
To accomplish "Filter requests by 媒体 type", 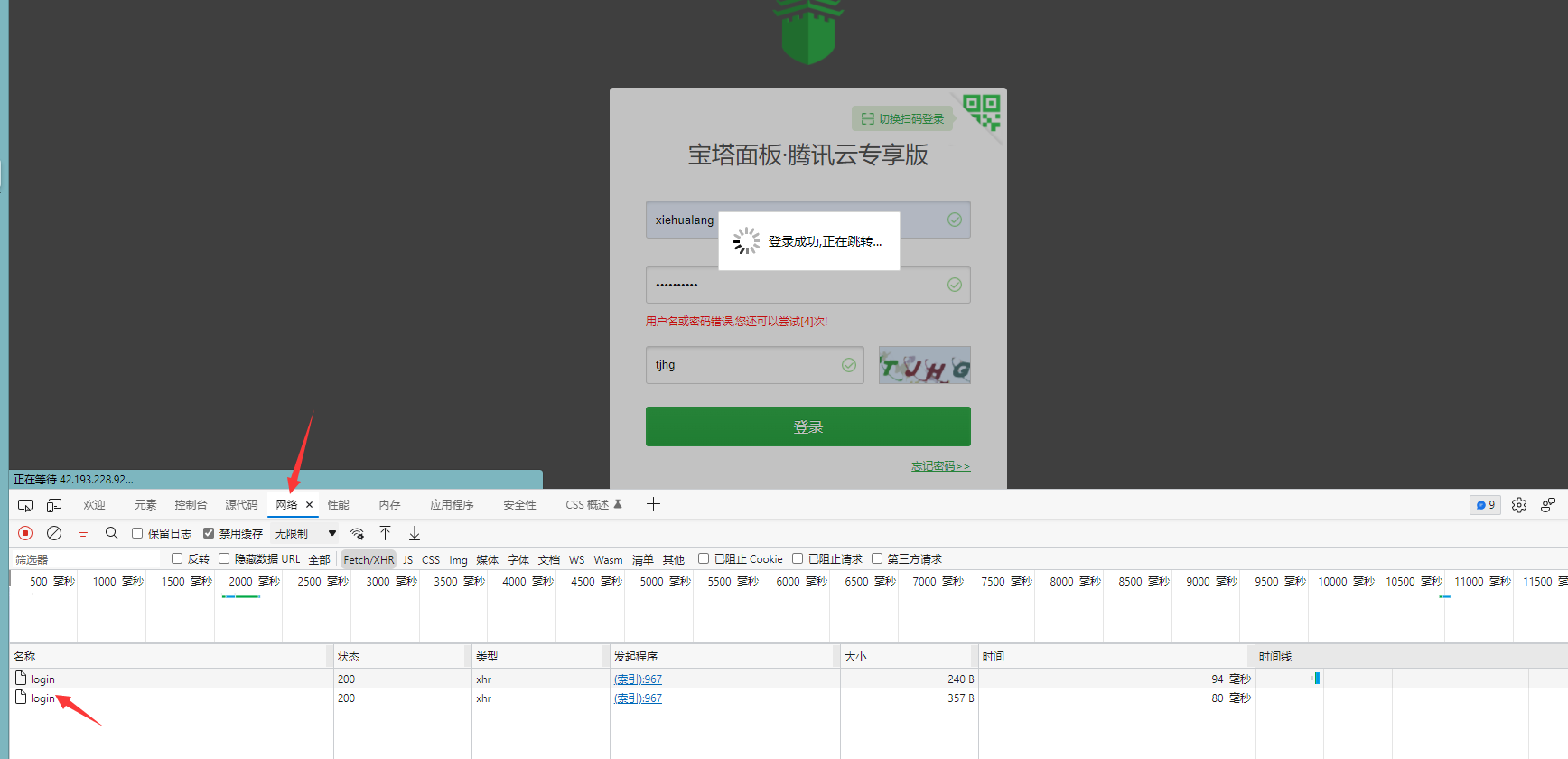I will coord(487,559).
